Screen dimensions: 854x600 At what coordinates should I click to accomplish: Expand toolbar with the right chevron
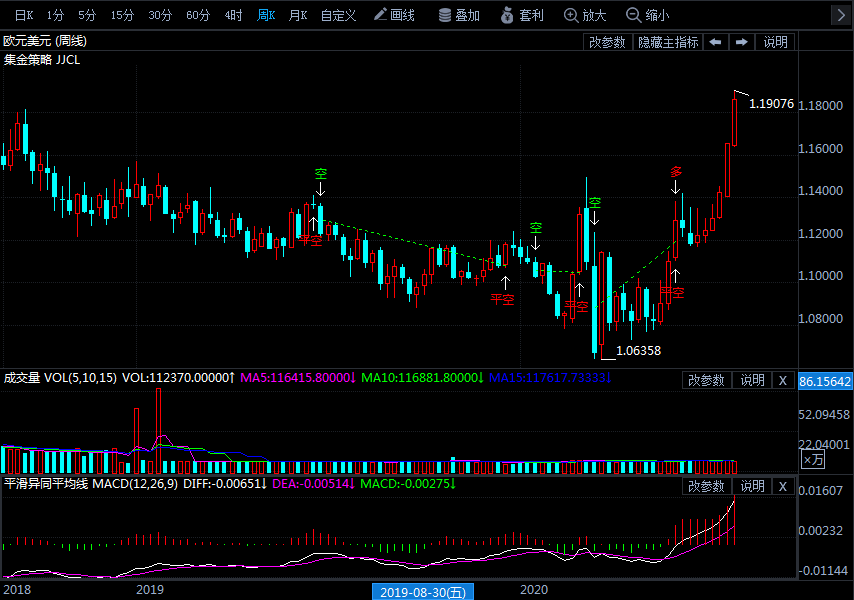840,15
